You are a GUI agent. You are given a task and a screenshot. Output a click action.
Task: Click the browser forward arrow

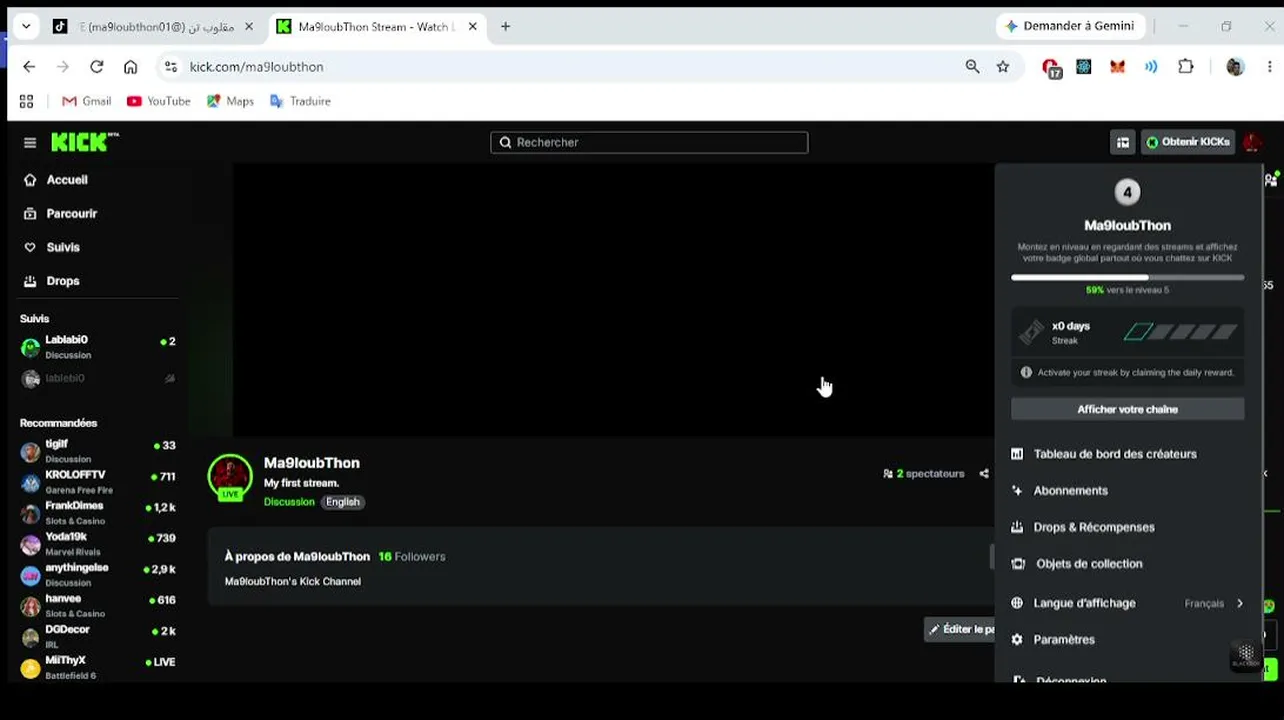(63, 67)
